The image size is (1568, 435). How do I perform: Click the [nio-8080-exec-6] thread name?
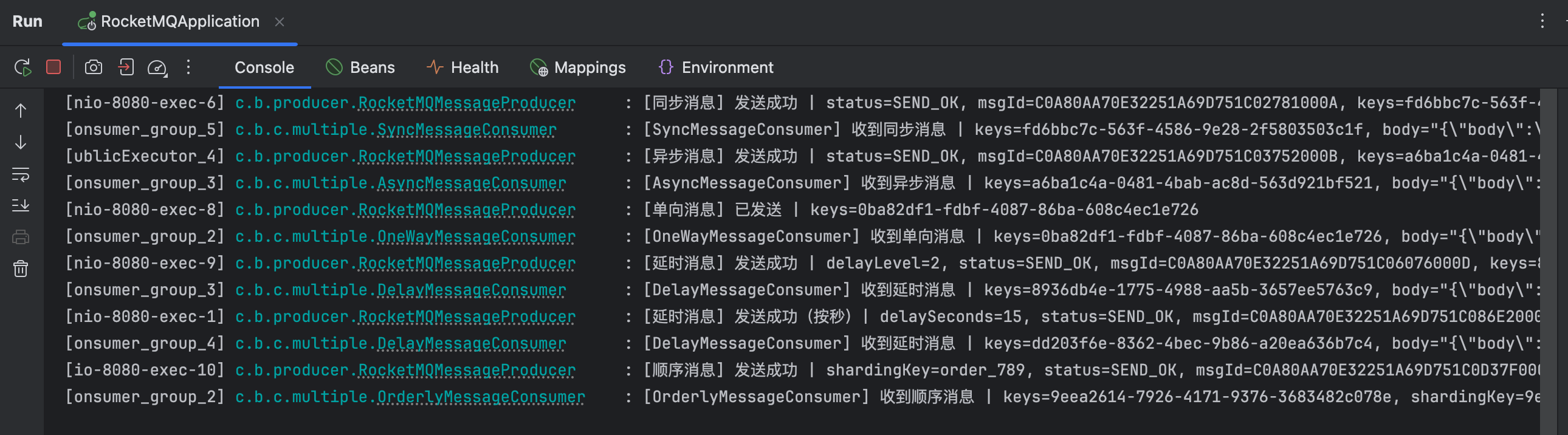145,103
